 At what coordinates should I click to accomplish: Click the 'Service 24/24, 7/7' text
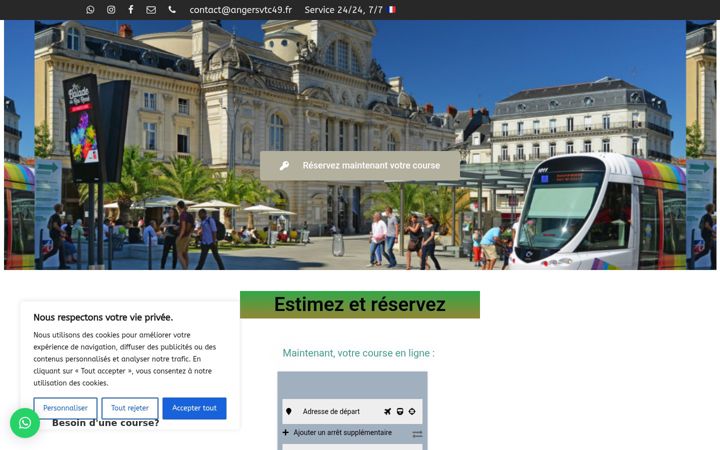343,10
